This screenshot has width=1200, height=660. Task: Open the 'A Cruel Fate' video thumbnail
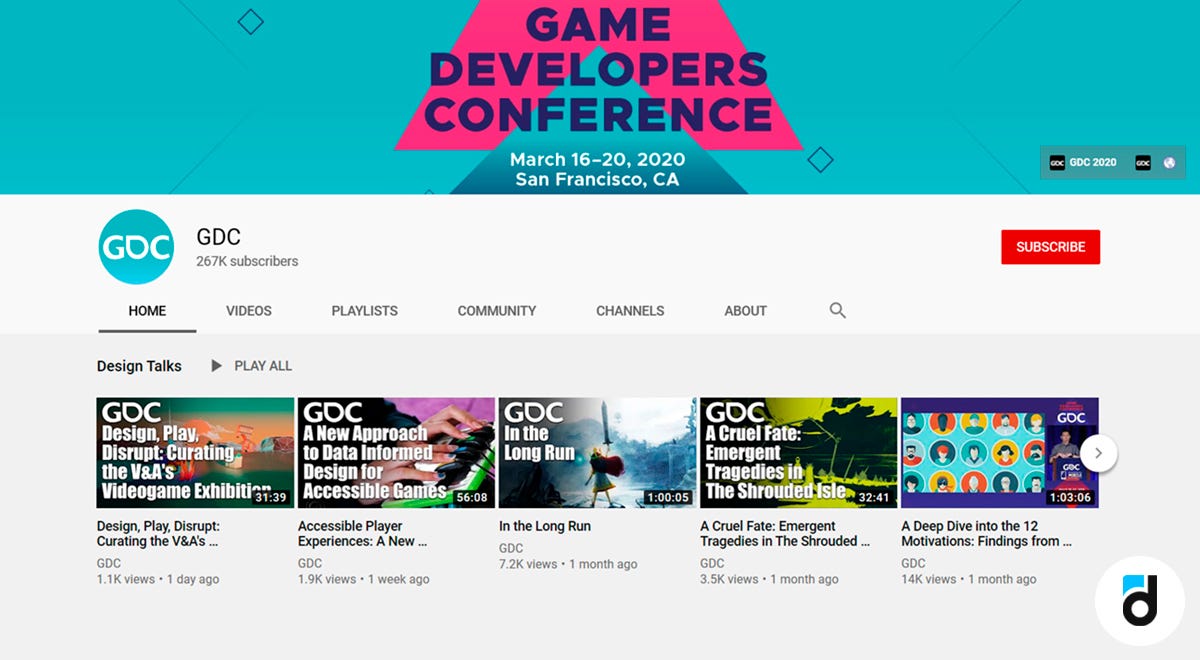pos(798,453)
